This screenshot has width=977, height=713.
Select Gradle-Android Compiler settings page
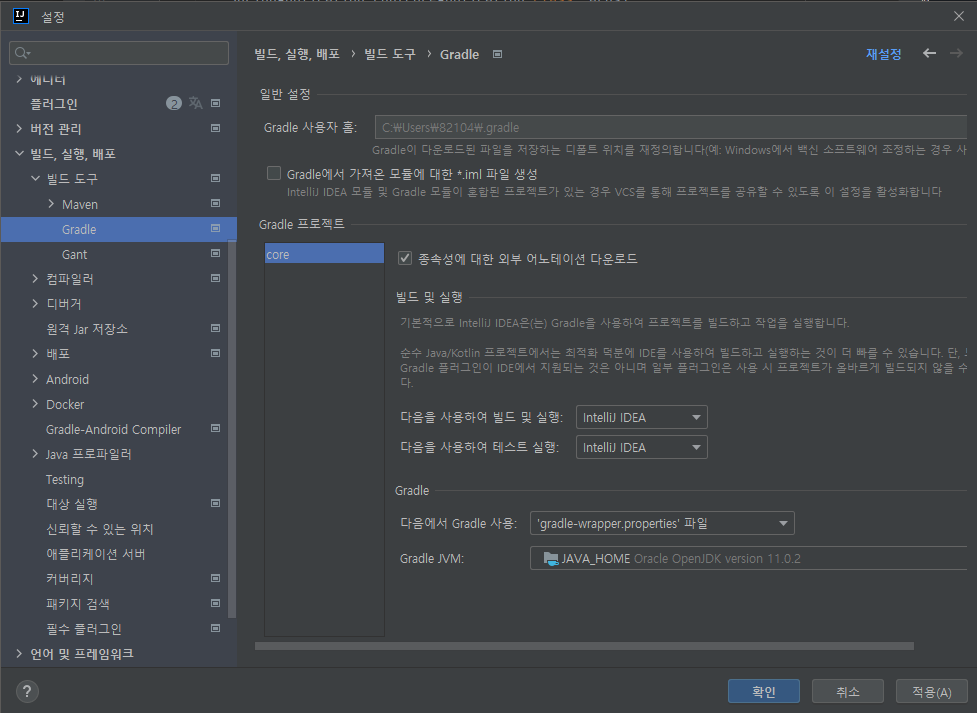click(x=113, y=429)
